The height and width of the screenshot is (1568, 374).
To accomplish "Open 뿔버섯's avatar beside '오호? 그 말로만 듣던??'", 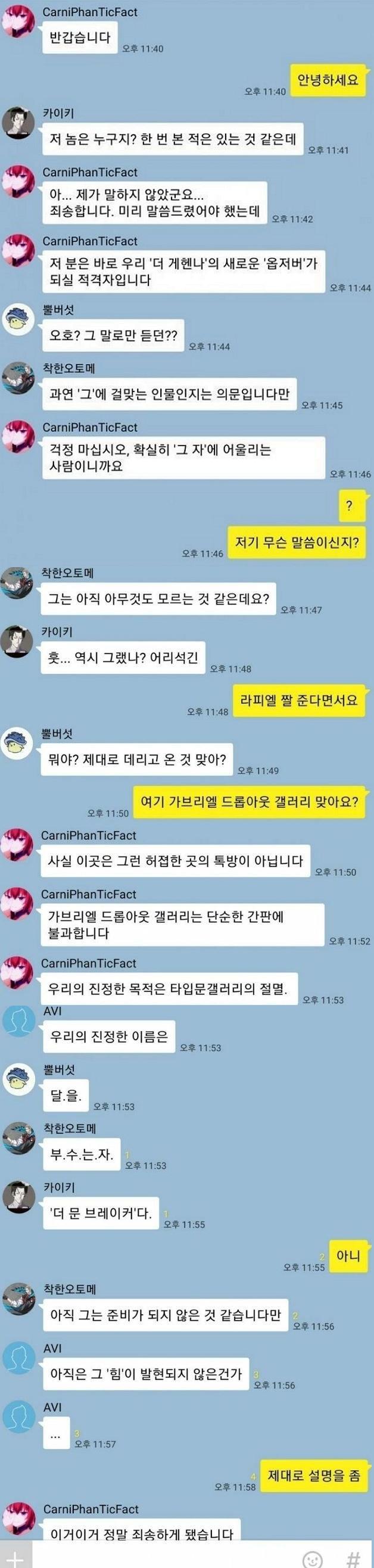I will (18, 320).
